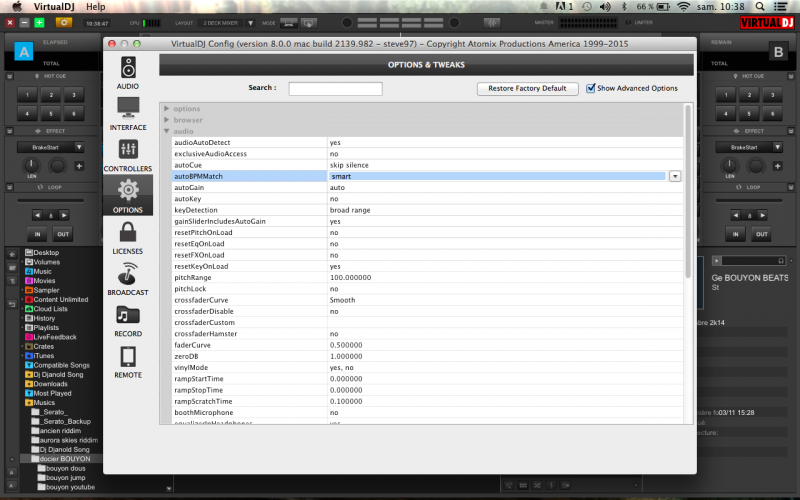Click the left deck loop slider bar
This screenshot has height=500, width=800.
50,200
